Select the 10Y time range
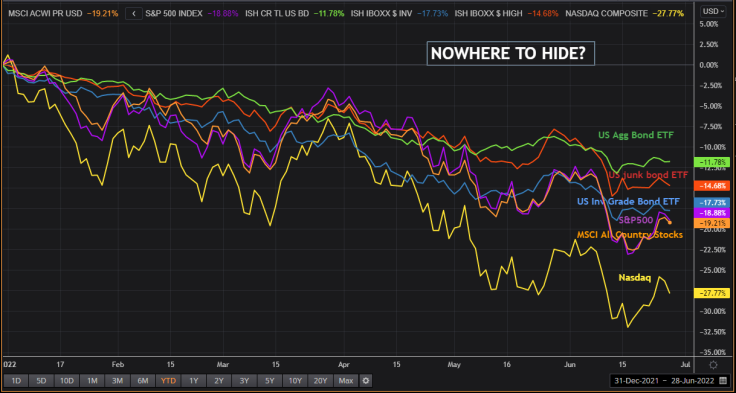Viewport: 736px width, 393px height. [x=296, y=380]
